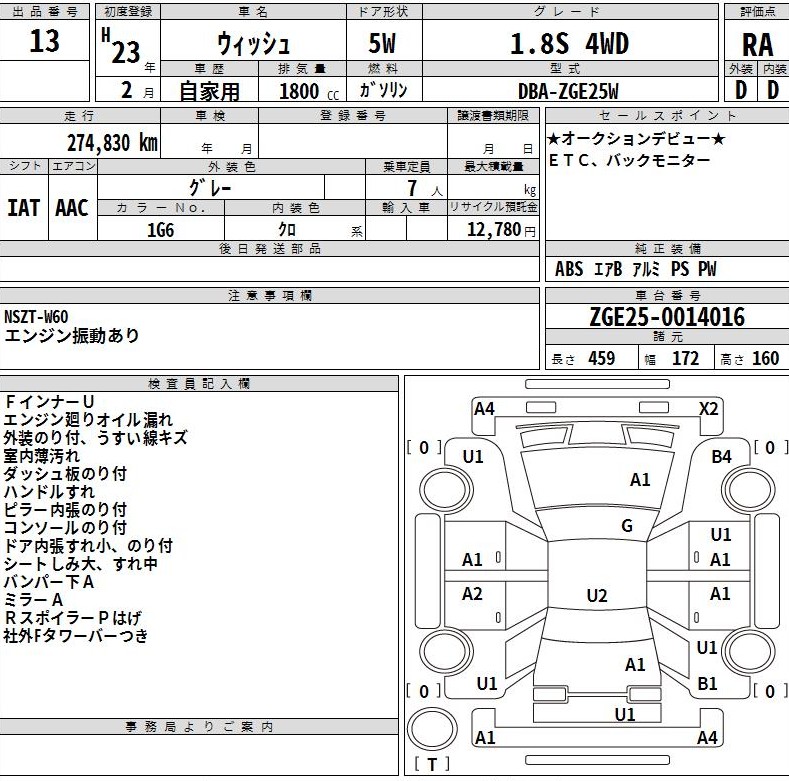This screenshot has width=789, height=781.
Task: Select the 自家用 vehicle history value
Action: 209,91
